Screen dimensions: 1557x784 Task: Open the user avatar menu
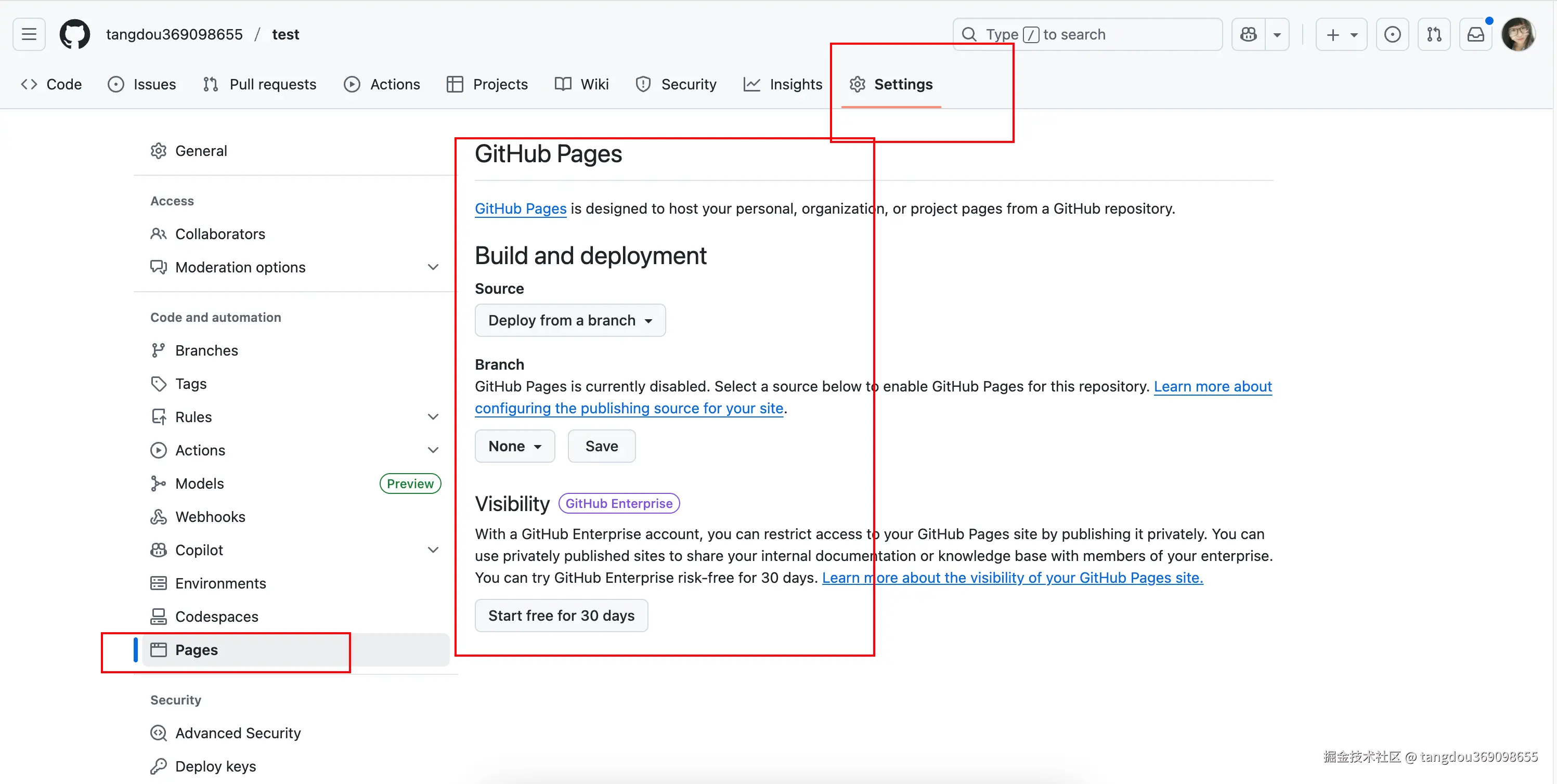point(1517,34)
